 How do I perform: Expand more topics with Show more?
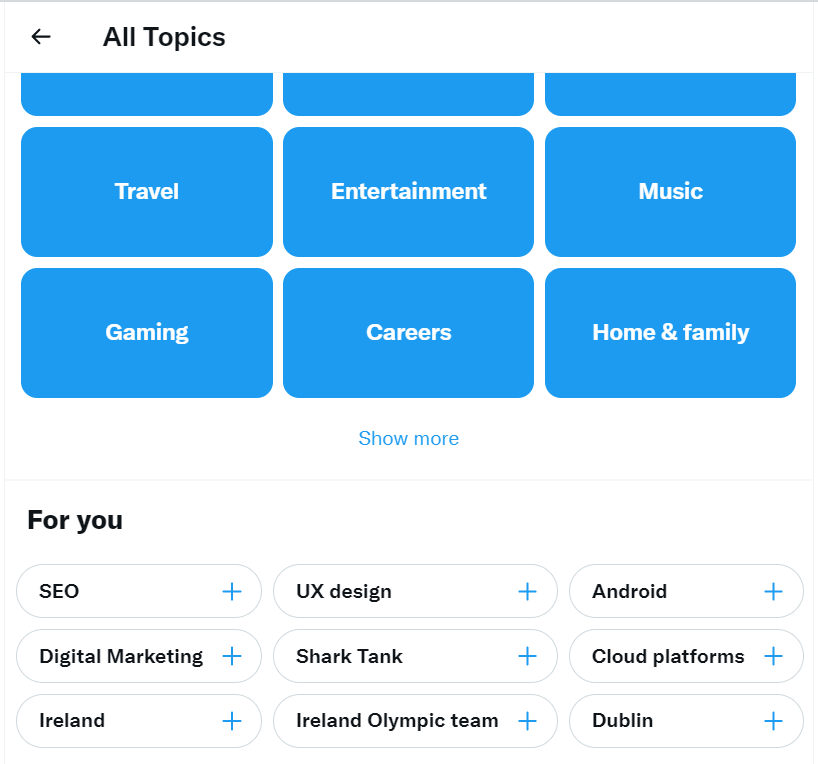point(408,438)
